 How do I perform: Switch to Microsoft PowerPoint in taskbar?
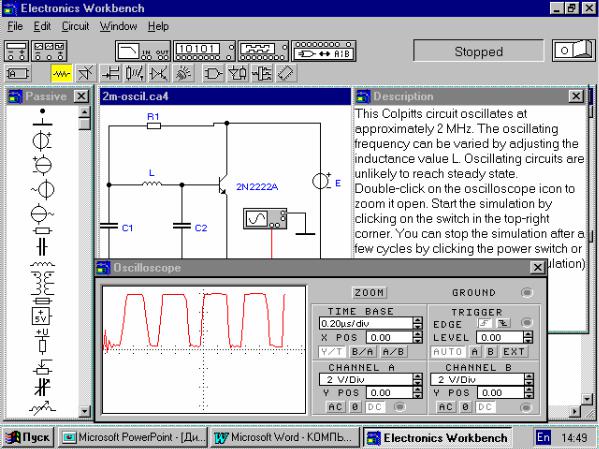pyautogui.click(x=133, y=437)
